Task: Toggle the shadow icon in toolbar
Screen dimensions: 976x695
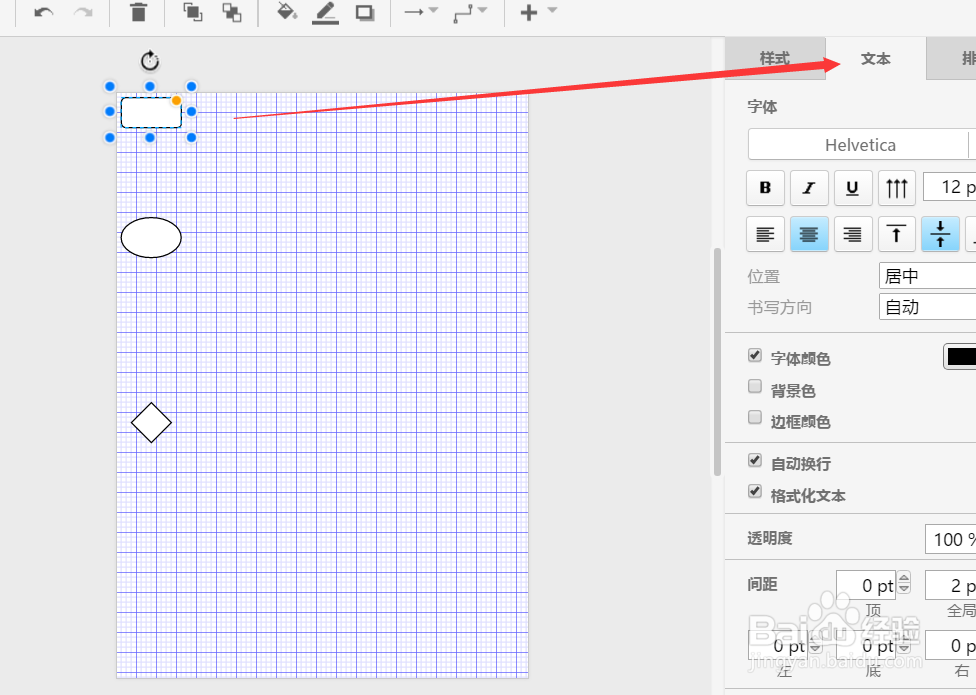Action: click(x=365, y=12)
